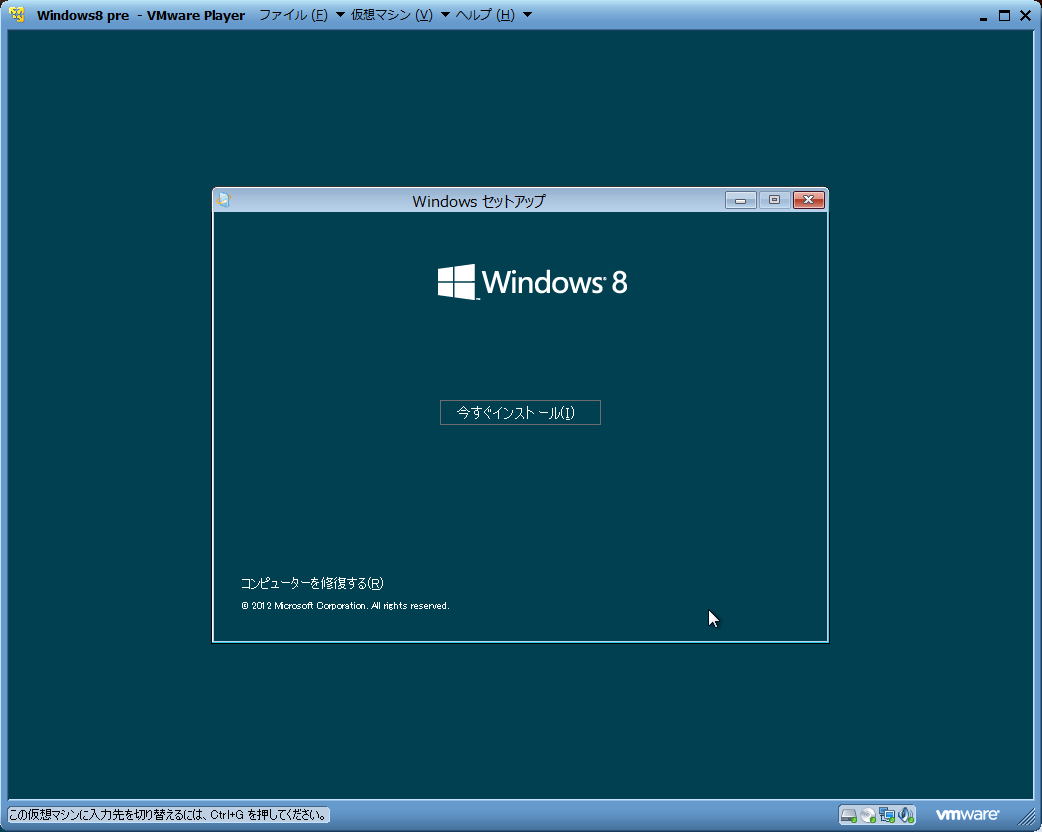The image size is (1042, 832).
Task: Click the Windows セットアップ title text
Action: [478, 201]
